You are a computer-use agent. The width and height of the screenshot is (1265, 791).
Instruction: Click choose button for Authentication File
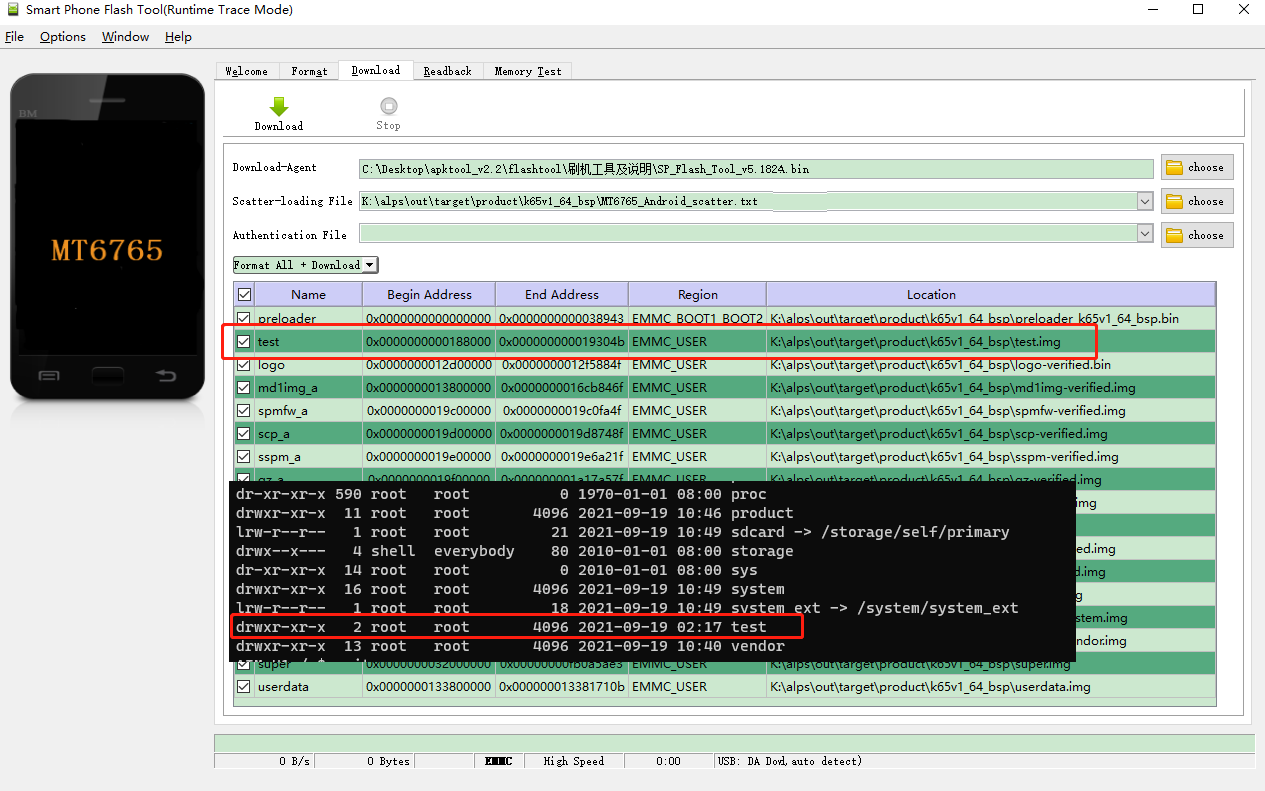1196,234
